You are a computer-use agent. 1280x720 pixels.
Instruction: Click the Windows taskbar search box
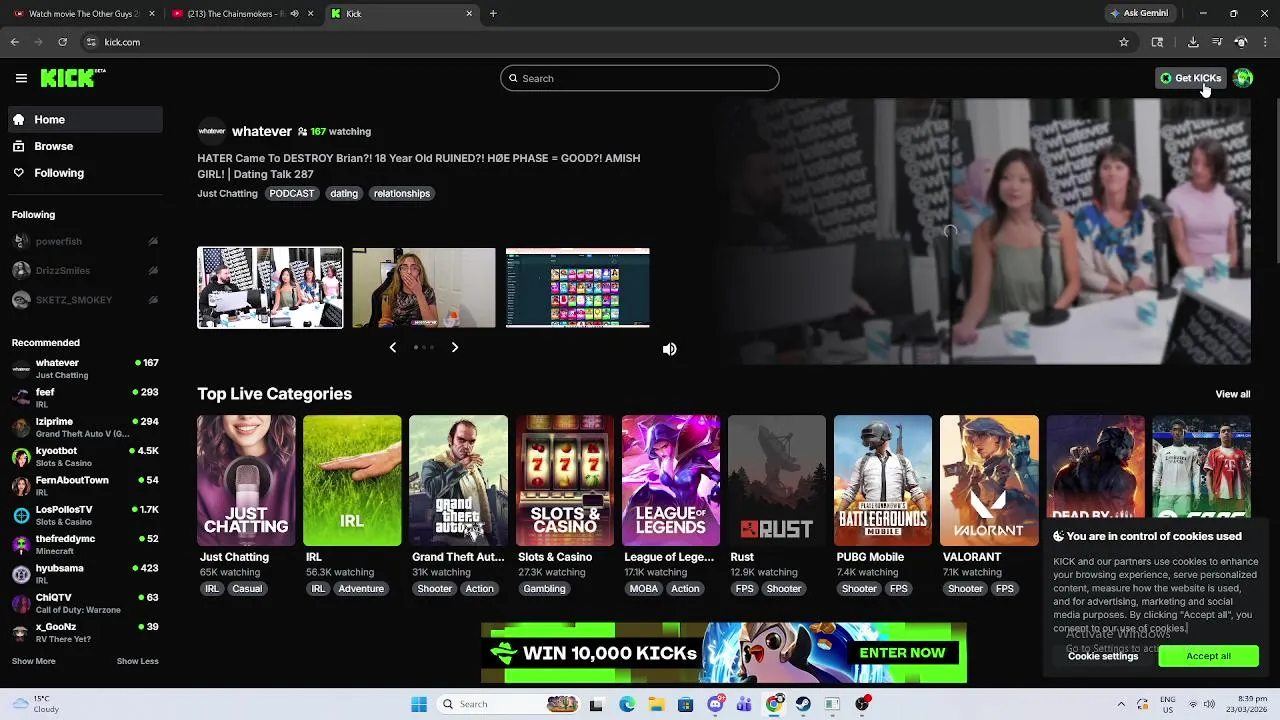(508, 704)
